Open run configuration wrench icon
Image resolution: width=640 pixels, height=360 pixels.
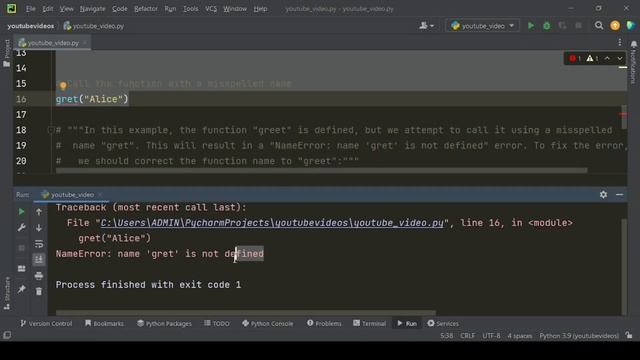click(21, 227)
